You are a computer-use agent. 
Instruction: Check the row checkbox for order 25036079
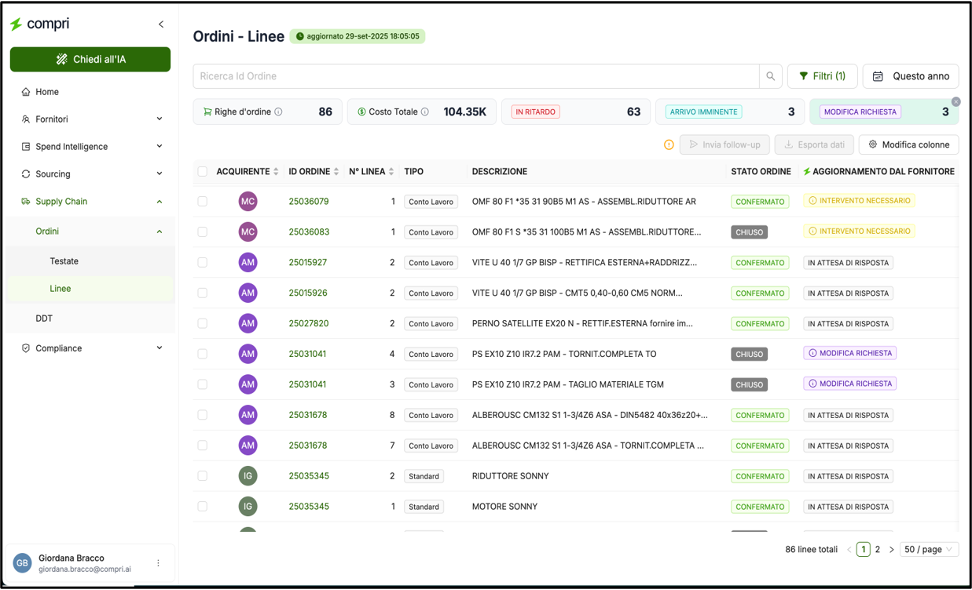pos(203,201)
